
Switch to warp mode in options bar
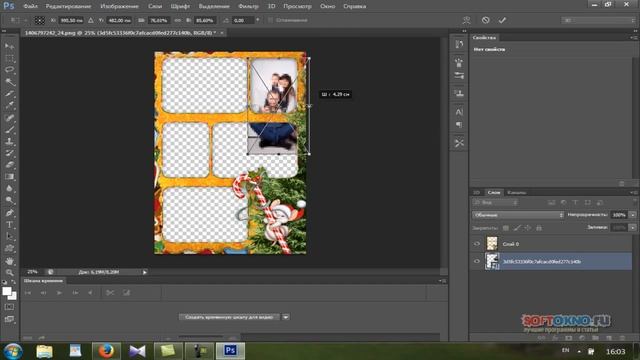coord(467,20)
